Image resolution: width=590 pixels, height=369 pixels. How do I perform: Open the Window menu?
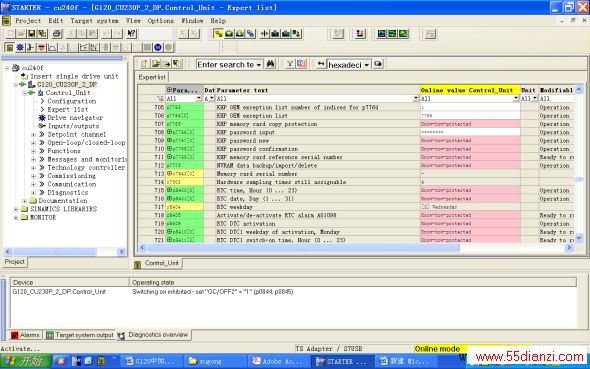(192, 21)
